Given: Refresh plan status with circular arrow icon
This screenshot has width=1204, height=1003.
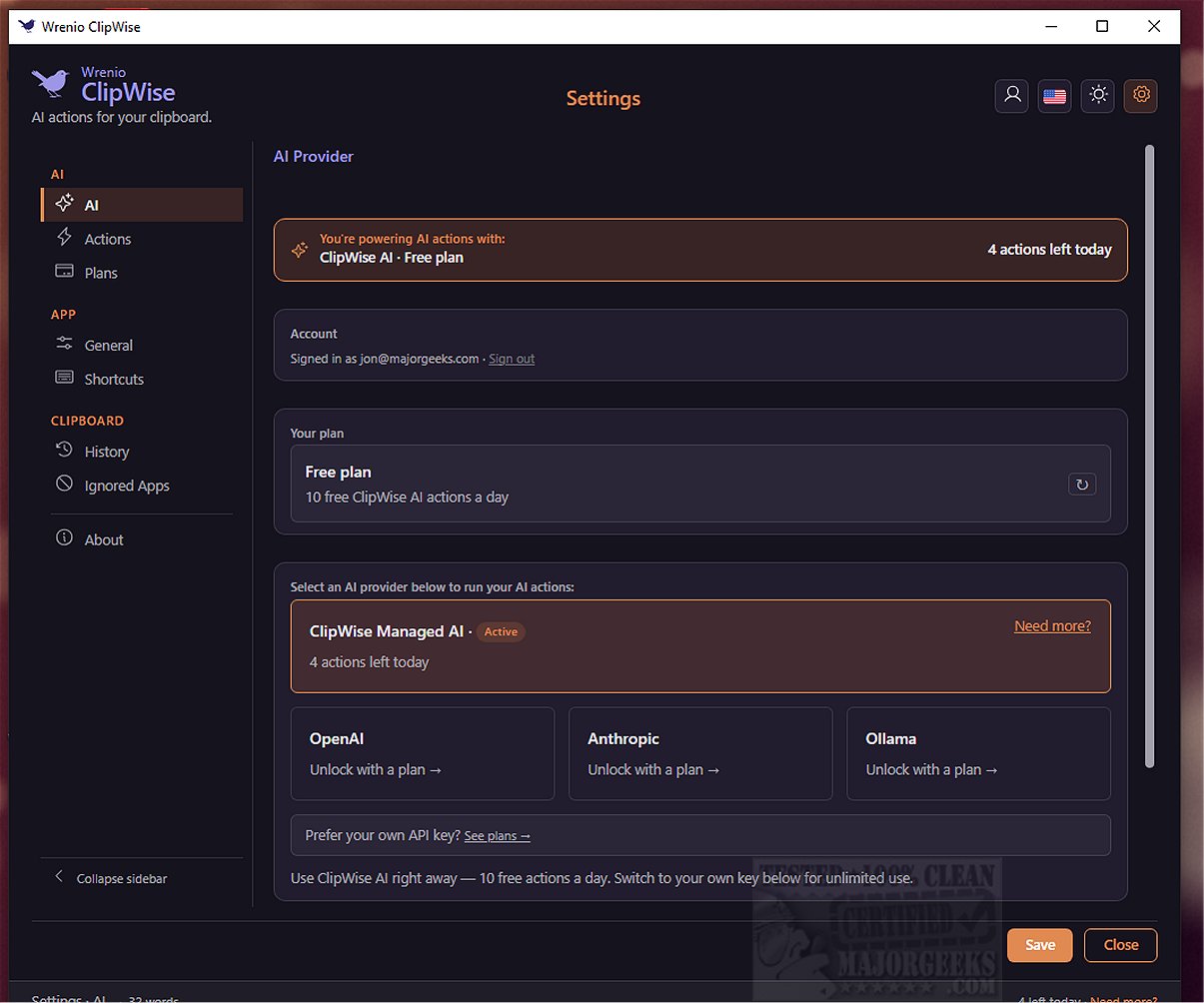Looking at the screenshot, I should [1082, 485].
